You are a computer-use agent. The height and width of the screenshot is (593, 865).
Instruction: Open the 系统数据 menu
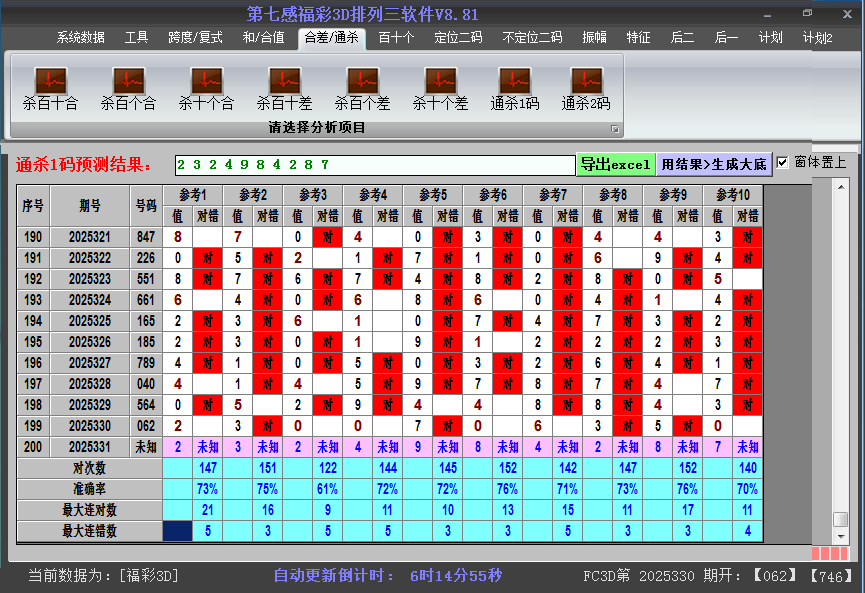point(80,38)
